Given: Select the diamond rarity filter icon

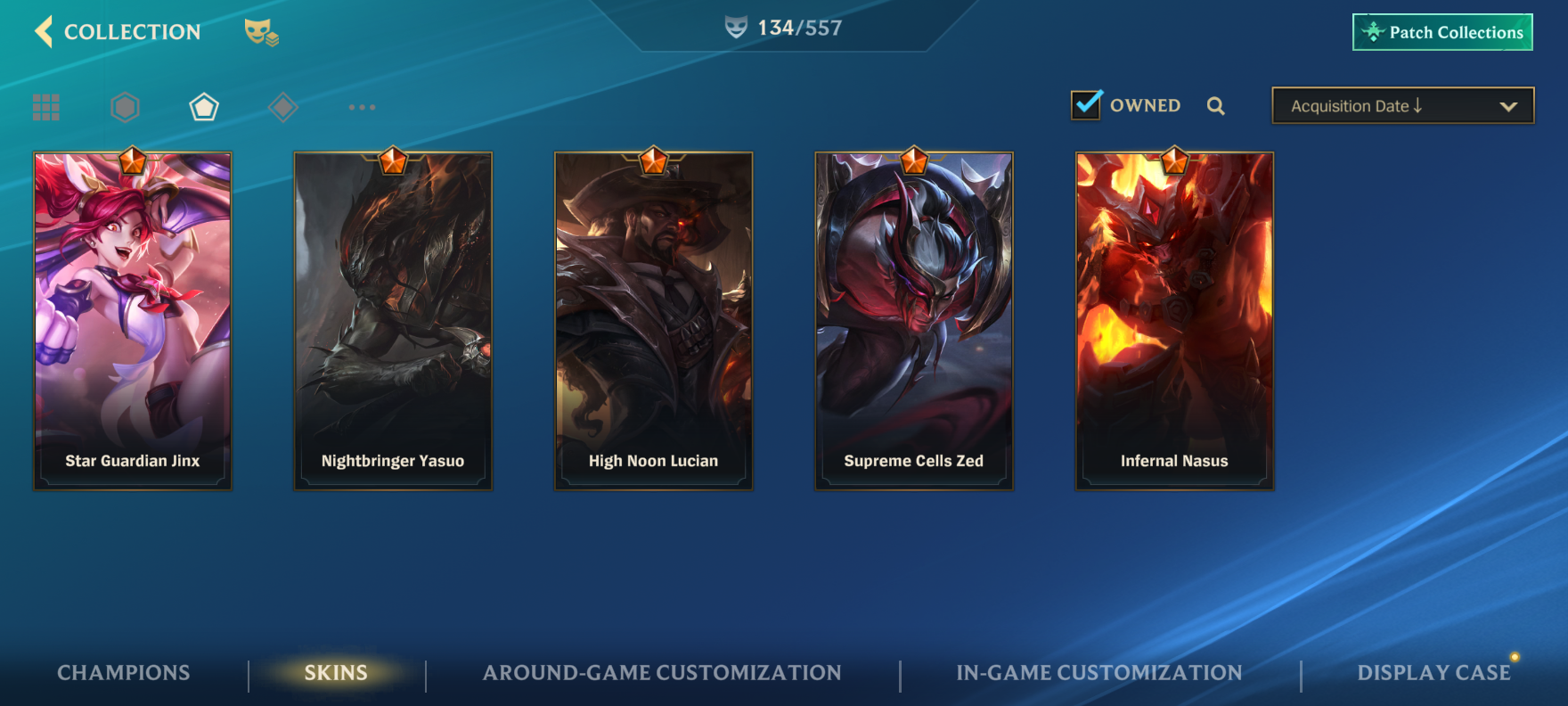Looking at the screenshot, I should coord(282,107).
